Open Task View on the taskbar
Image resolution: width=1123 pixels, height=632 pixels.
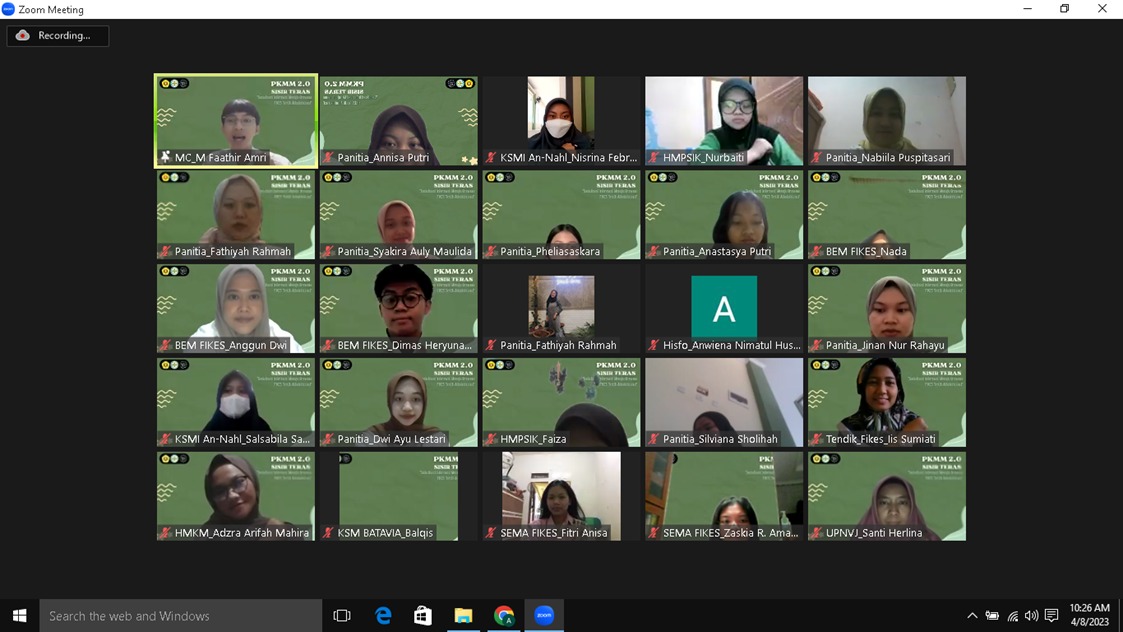[x=342, y=615]
